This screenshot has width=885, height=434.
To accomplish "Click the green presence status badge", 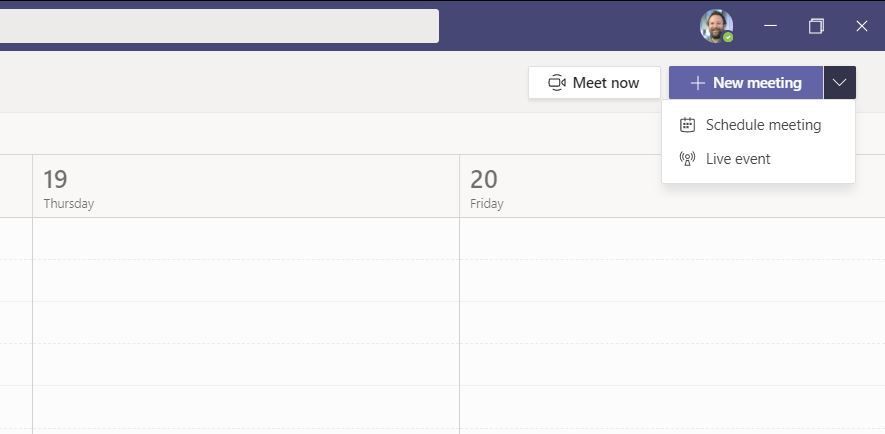I will (728, 37).
